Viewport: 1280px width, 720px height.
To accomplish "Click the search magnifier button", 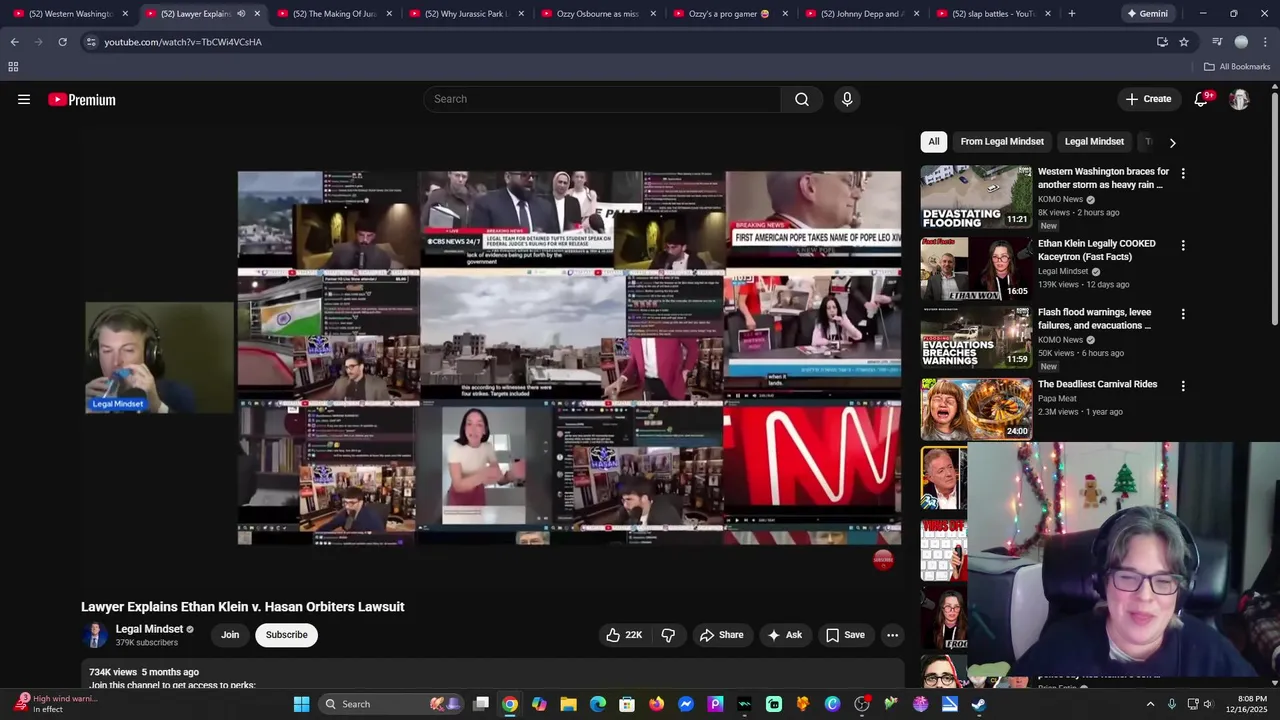I will [x=802, y=99].
